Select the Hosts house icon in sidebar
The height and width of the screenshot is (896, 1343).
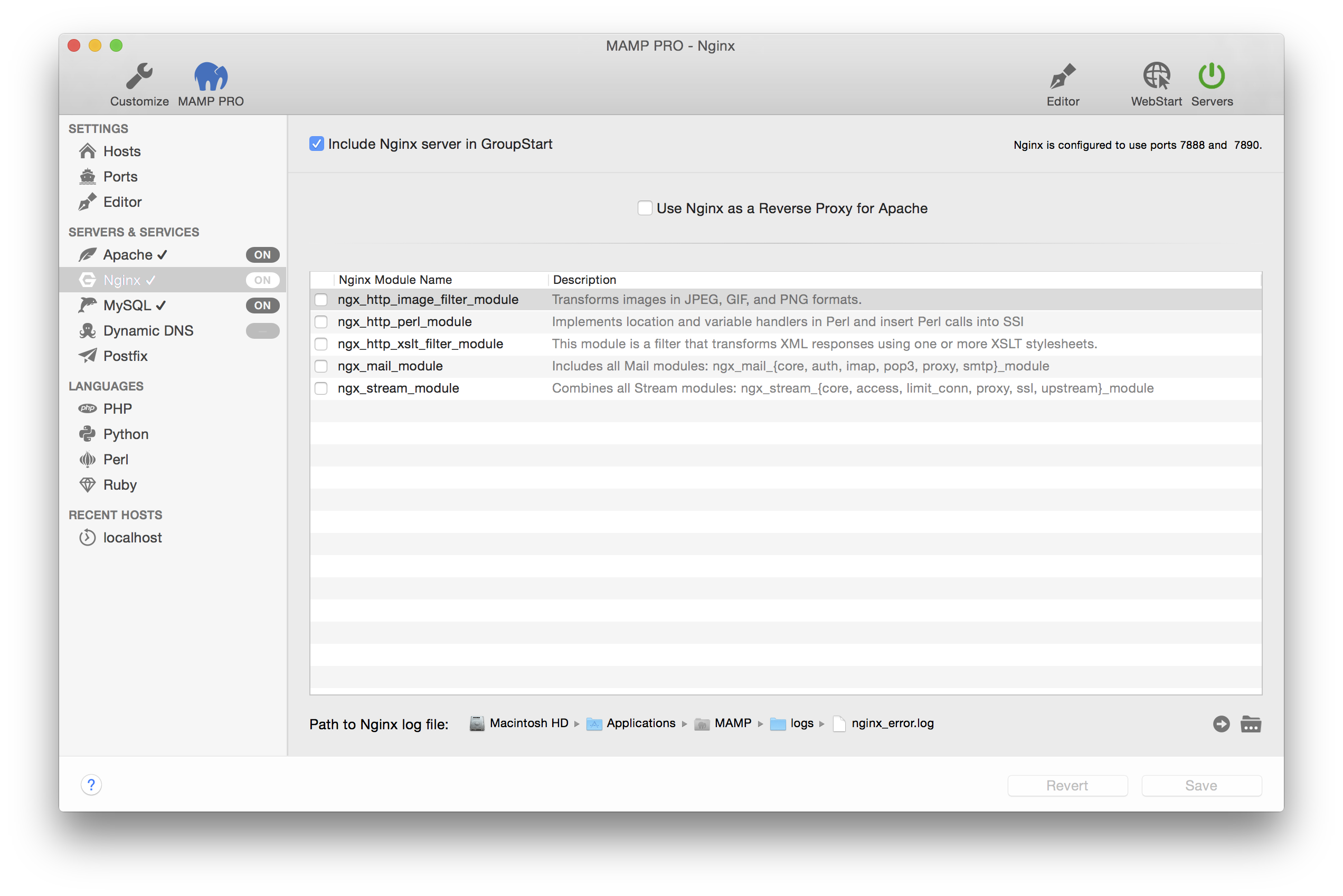click(x=88, y=151)
